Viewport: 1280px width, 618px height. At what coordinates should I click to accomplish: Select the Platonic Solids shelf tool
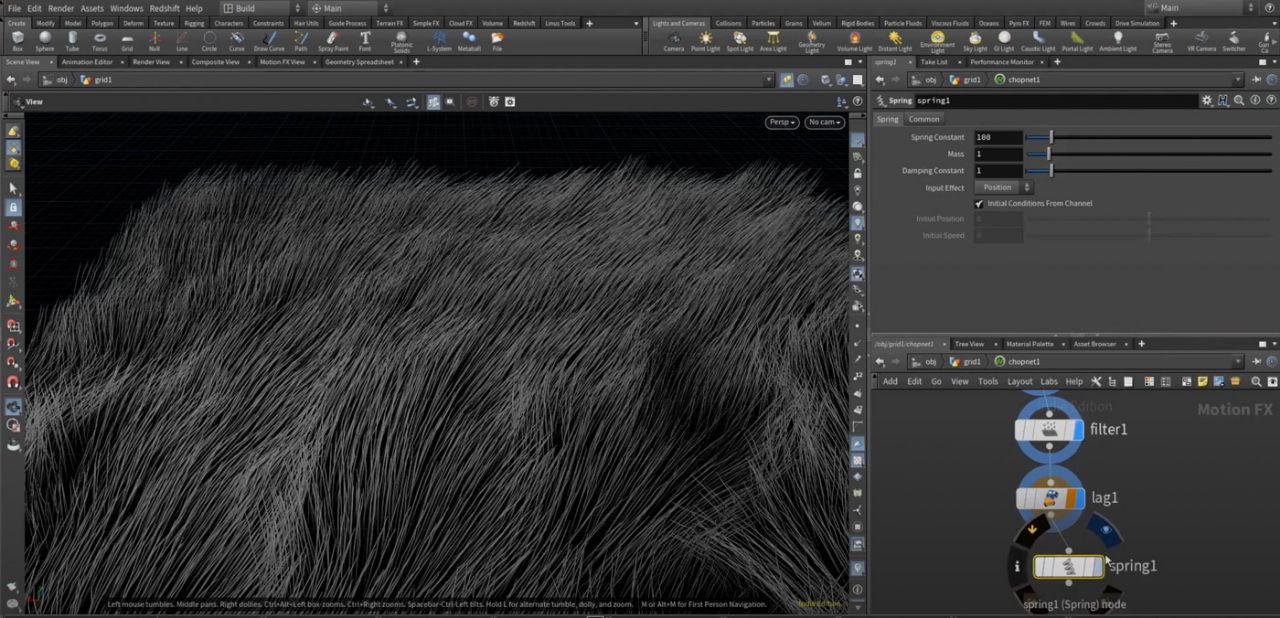coord(402,43)
